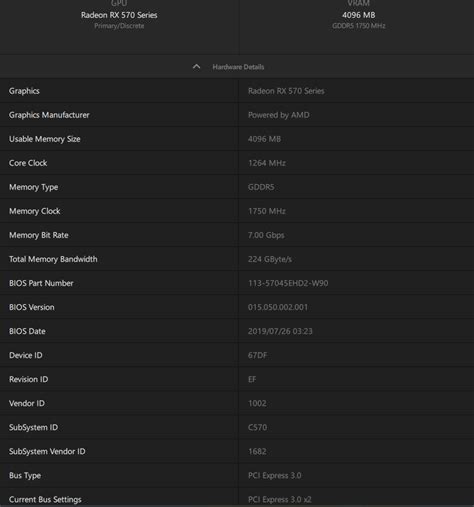Click the 67DF device ID value
This screenshot has width=474, height=507.
tap(257, 355)
